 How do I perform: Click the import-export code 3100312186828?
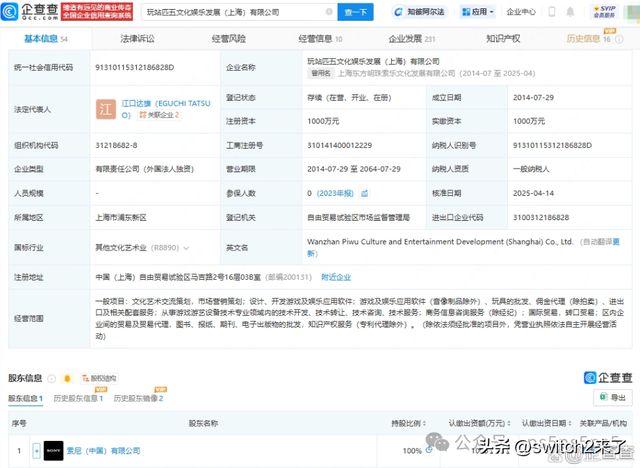(x=541, y=217)
